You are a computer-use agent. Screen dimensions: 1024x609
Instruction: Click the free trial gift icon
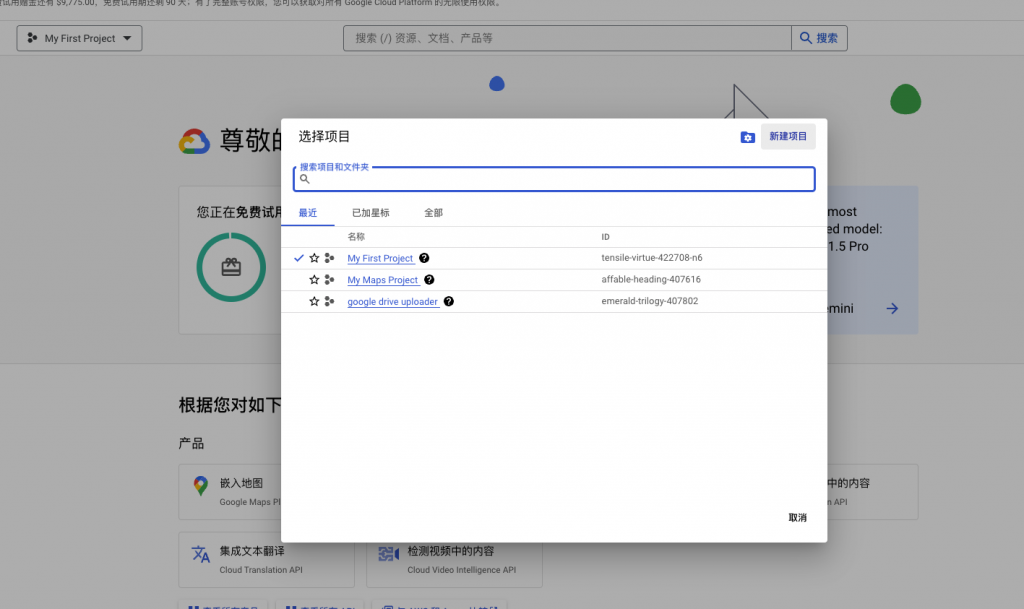[x=231, y=267]
